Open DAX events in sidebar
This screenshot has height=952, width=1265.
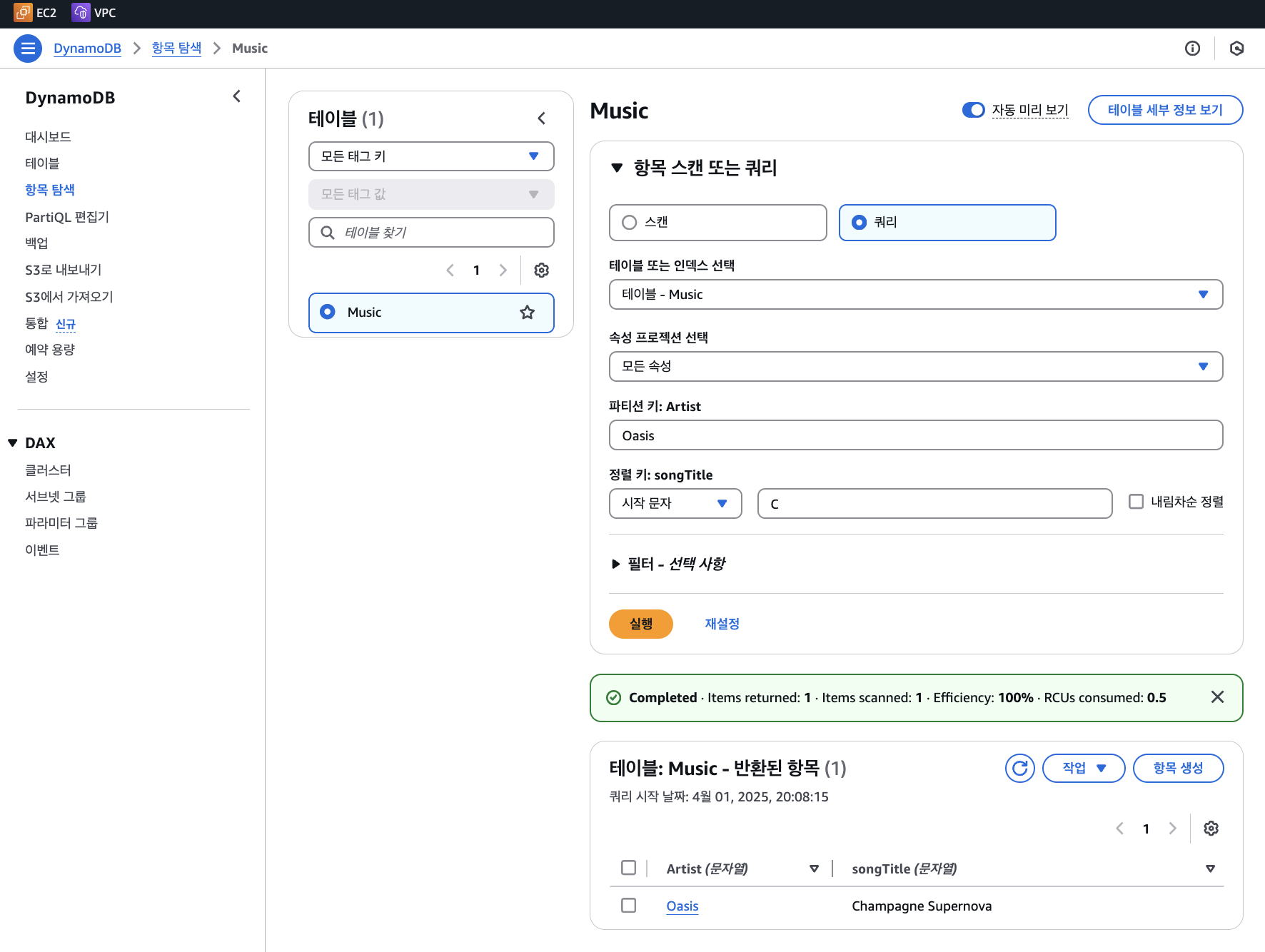[x=42, y=550]
